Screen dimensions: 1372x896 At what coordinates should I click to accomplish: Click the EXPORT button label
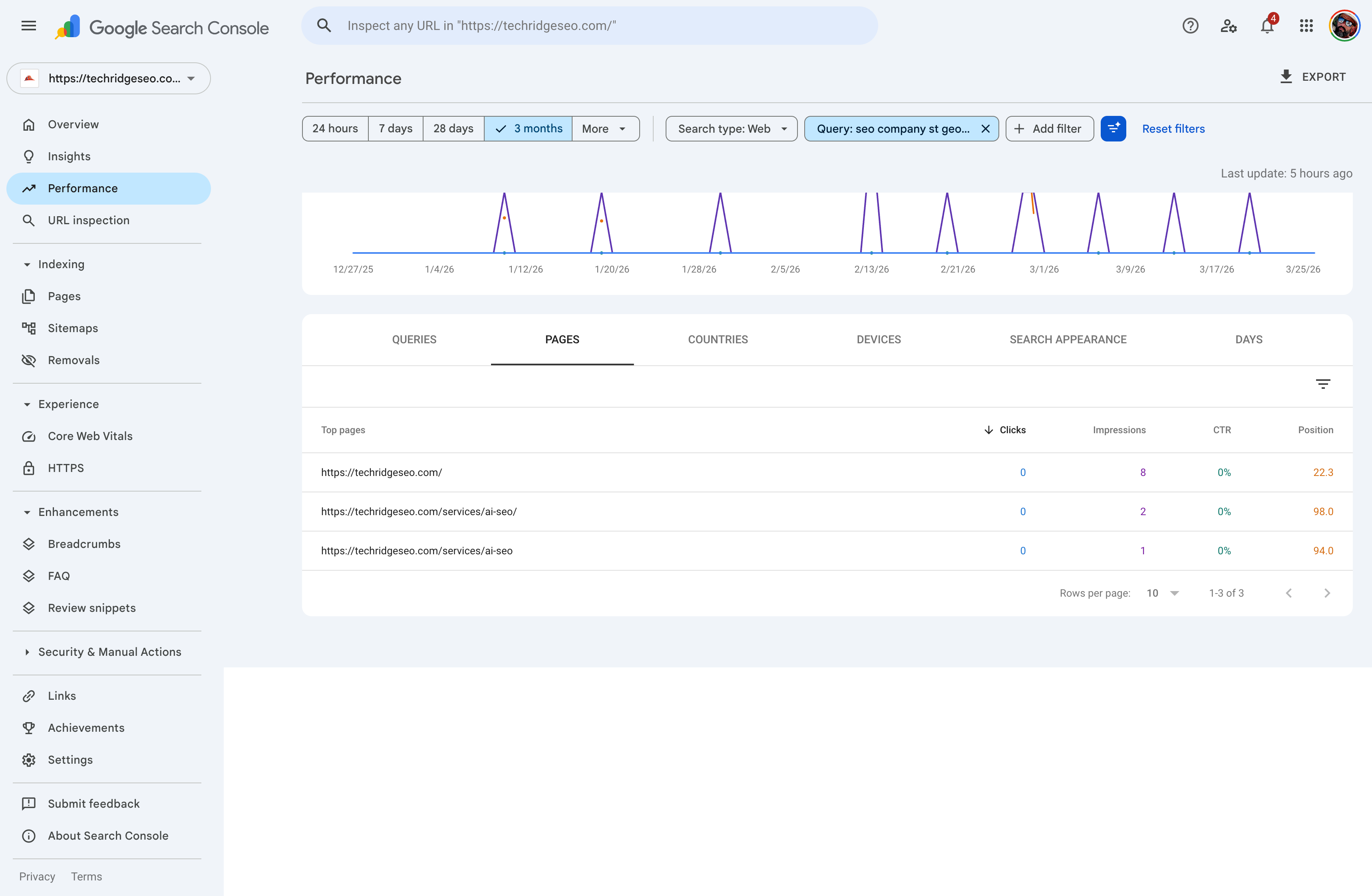[x=1324, y=77]
